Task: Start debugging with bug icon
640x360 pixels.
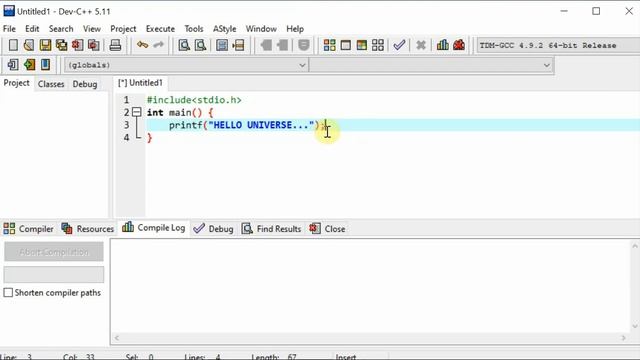Action: [x=459, y=45]
